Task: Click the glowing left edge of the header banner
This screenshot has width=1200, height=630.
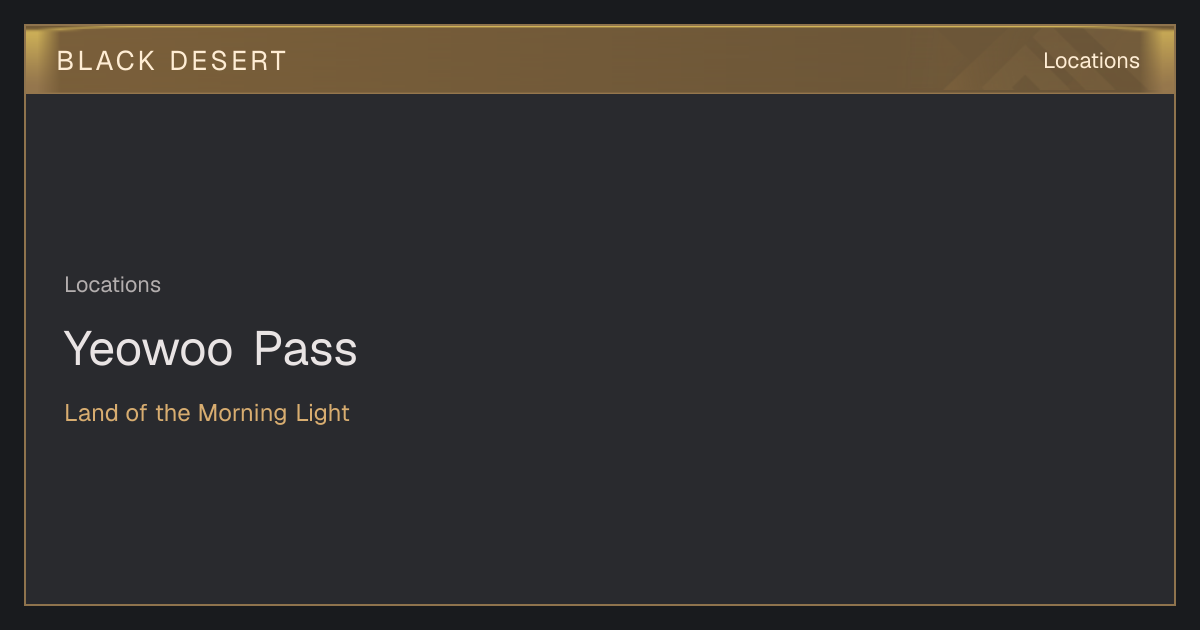Action: (x=36, y=60)
